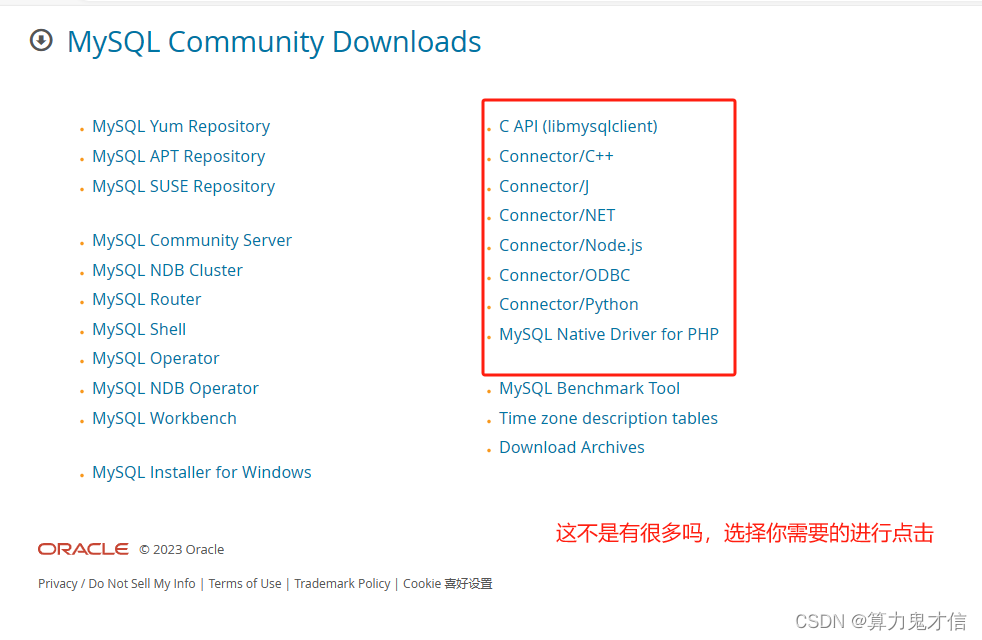
Task: Click the MySQL NDB Cluster link
Action: 167,270
